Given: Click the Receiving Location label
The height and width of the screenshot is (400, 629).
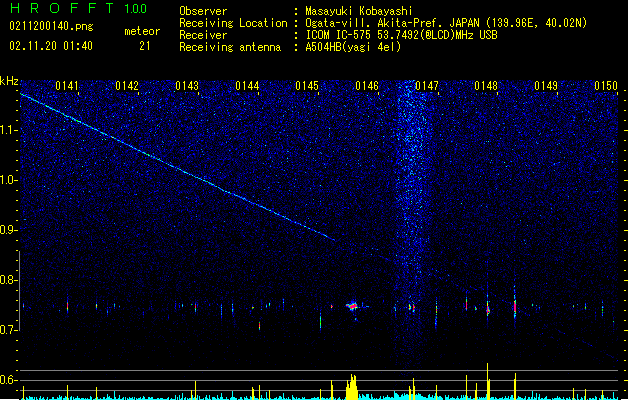Looking at the screenshot, I should [x=233, y=23].
